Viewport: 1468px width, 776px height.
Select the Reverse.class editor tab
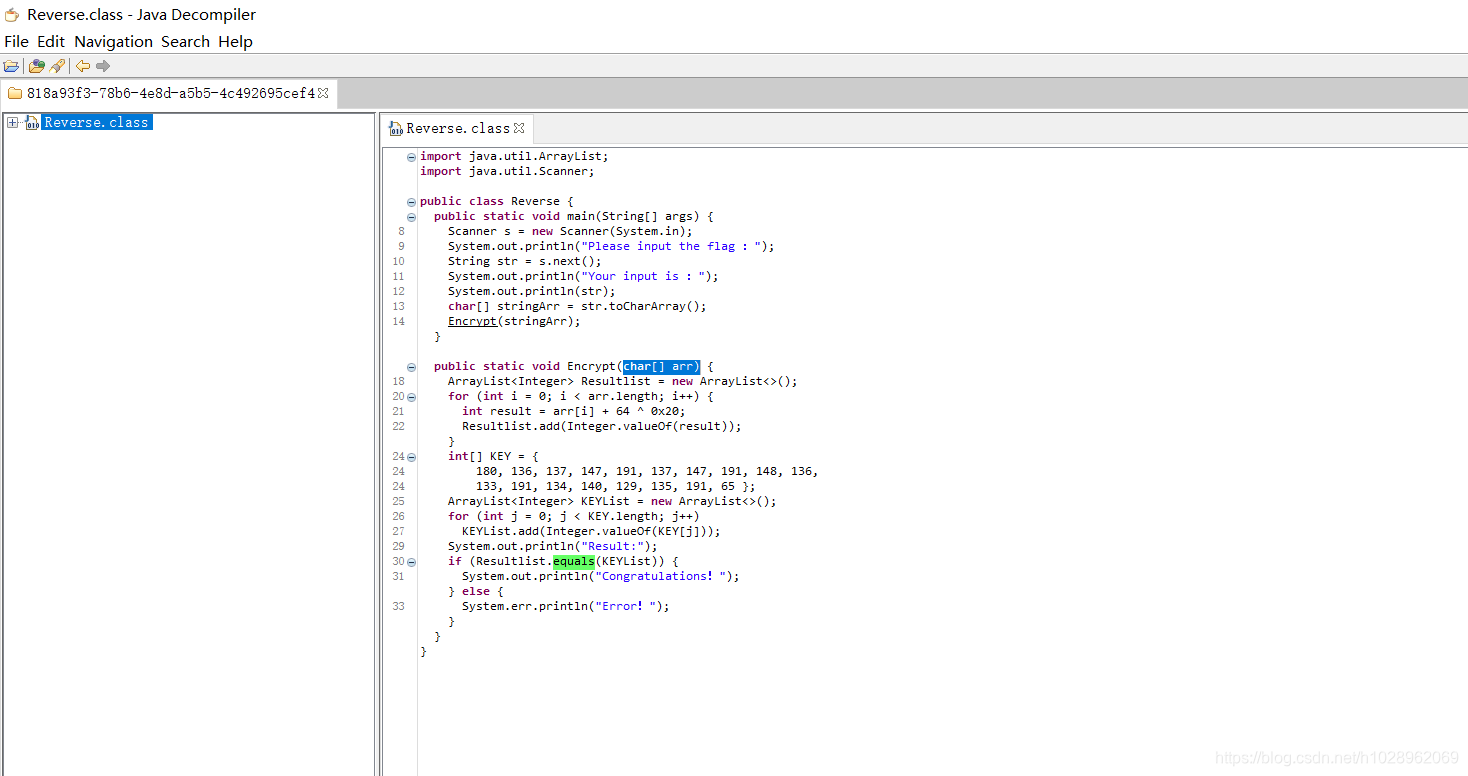pyautogui.click(x=457, y=128)
